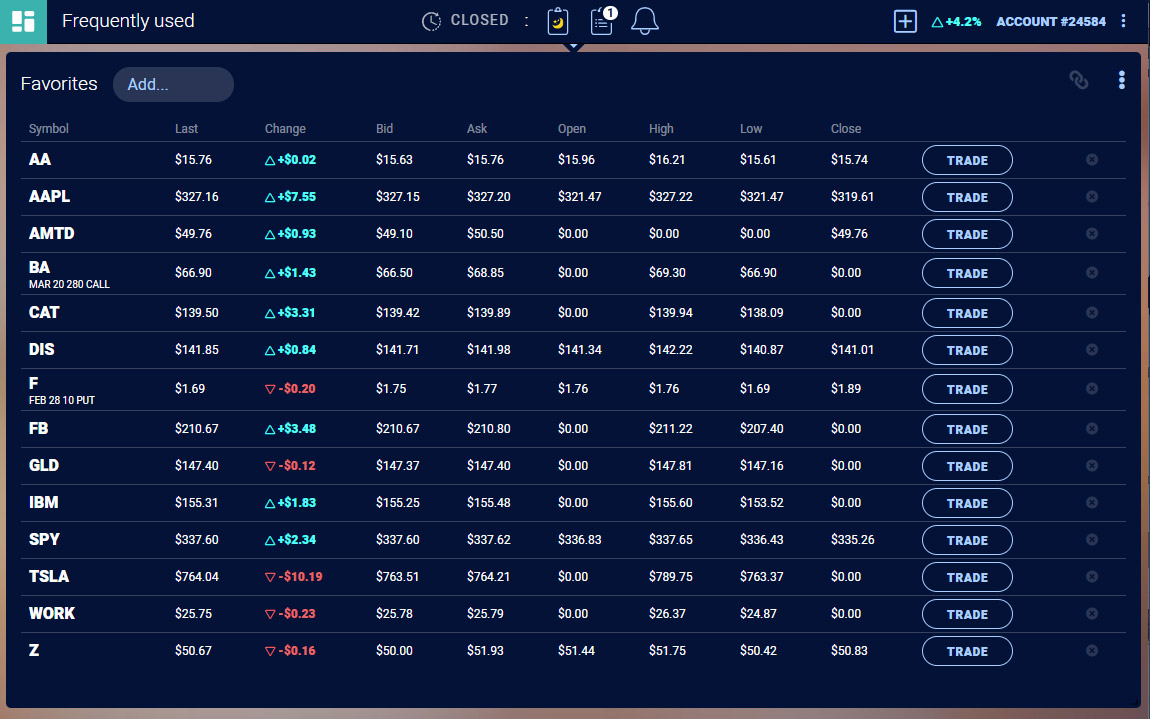Screen dimensions: 1150x719
Task: Remove CAT from favorites
Action: (1092, 313)
